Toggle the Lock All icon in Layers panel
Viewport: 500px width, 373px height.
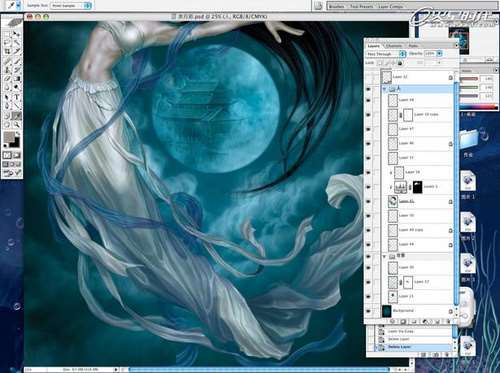point(400,63)
